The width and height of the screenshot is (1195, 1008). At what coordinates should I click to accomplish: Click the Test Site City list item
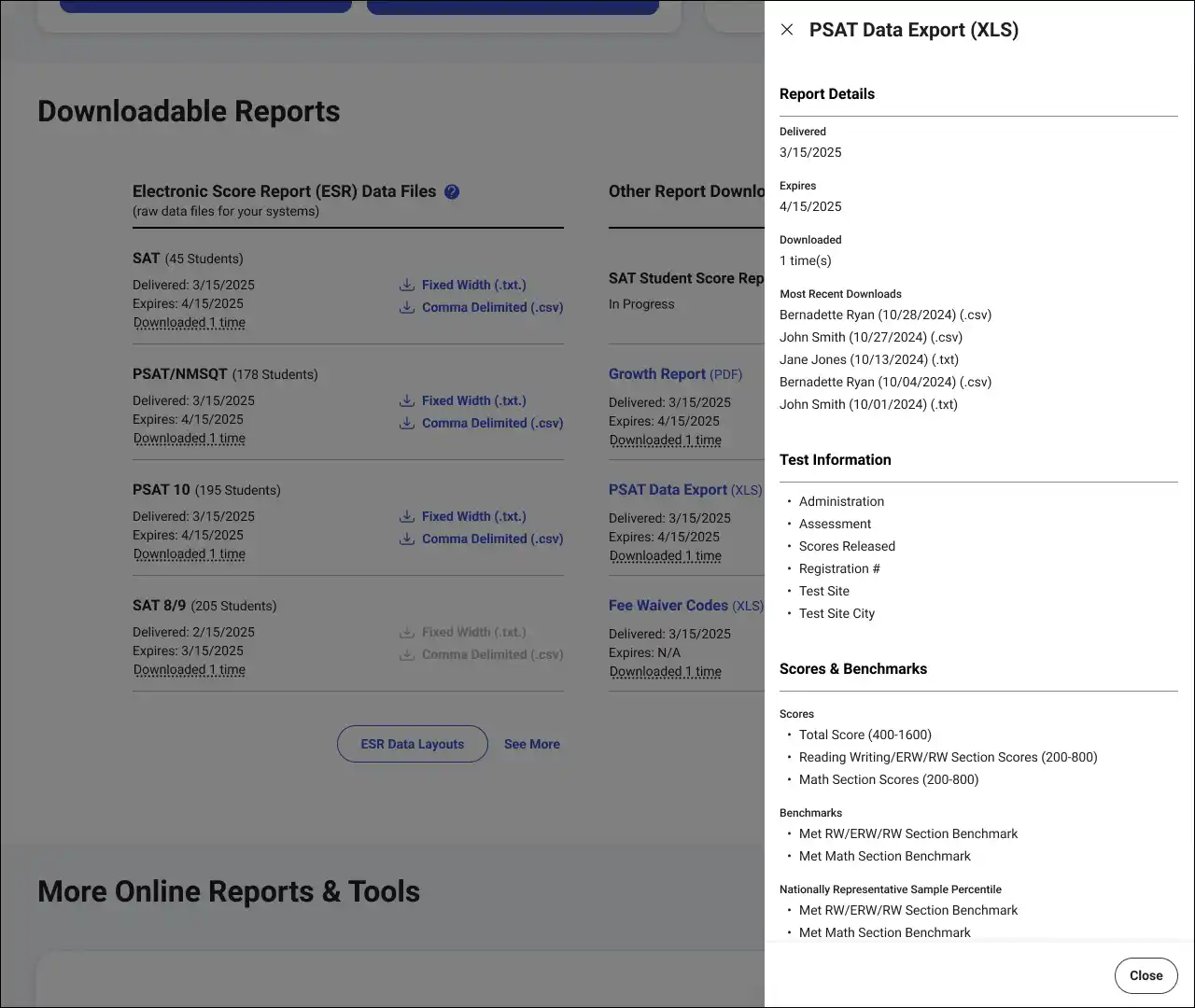click(x=836, y=613)
